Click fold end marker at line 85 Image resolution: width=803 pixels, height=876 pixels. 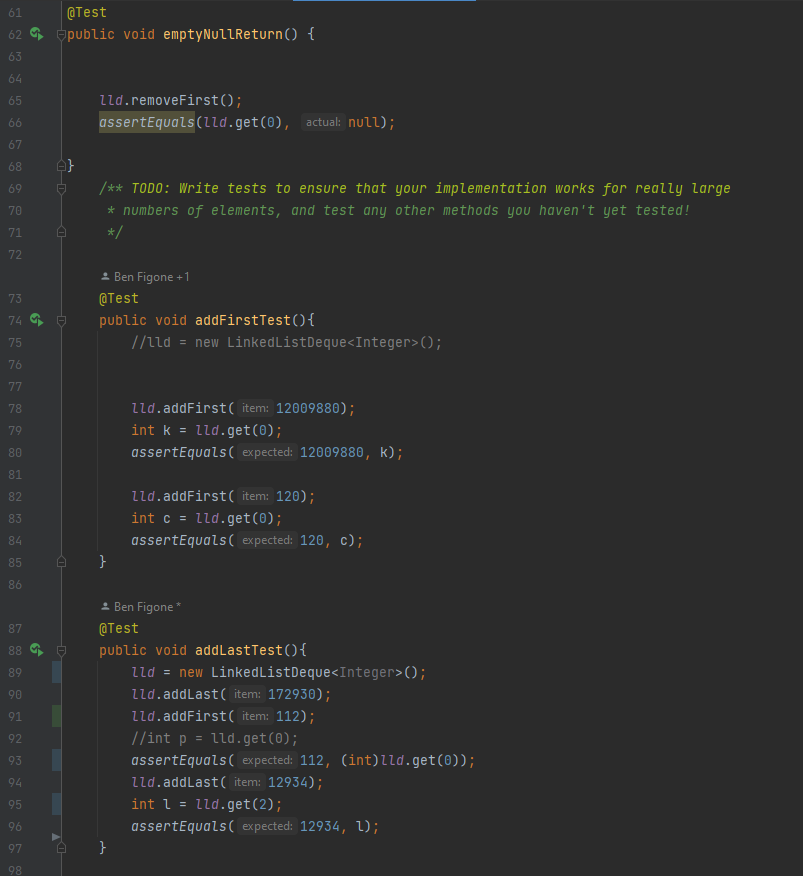tap(61, 562)
